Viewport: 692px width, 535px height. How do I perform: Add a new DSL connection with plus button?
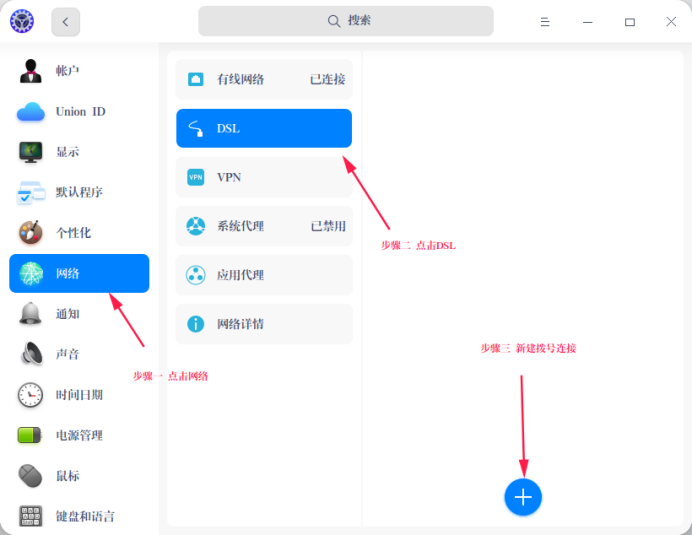(x=523, y=497)
